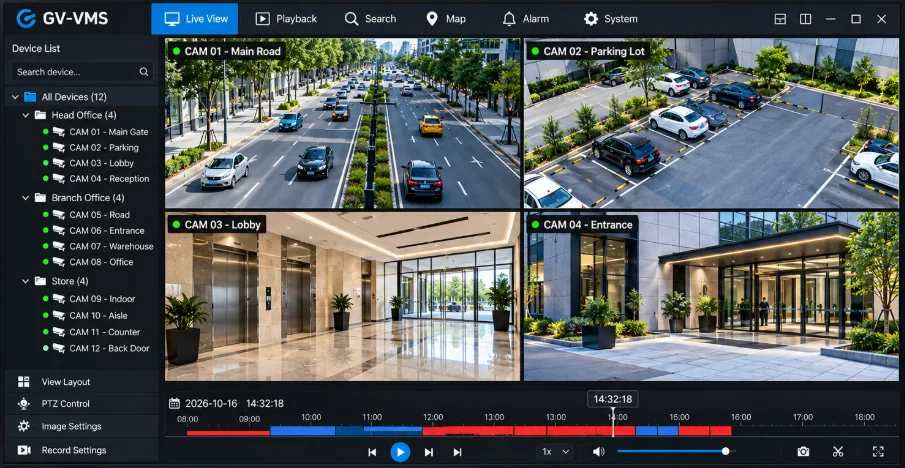Select the Store (4) folder
The width and height of the screenshot is (905, 468).
(x=62, y=281)
